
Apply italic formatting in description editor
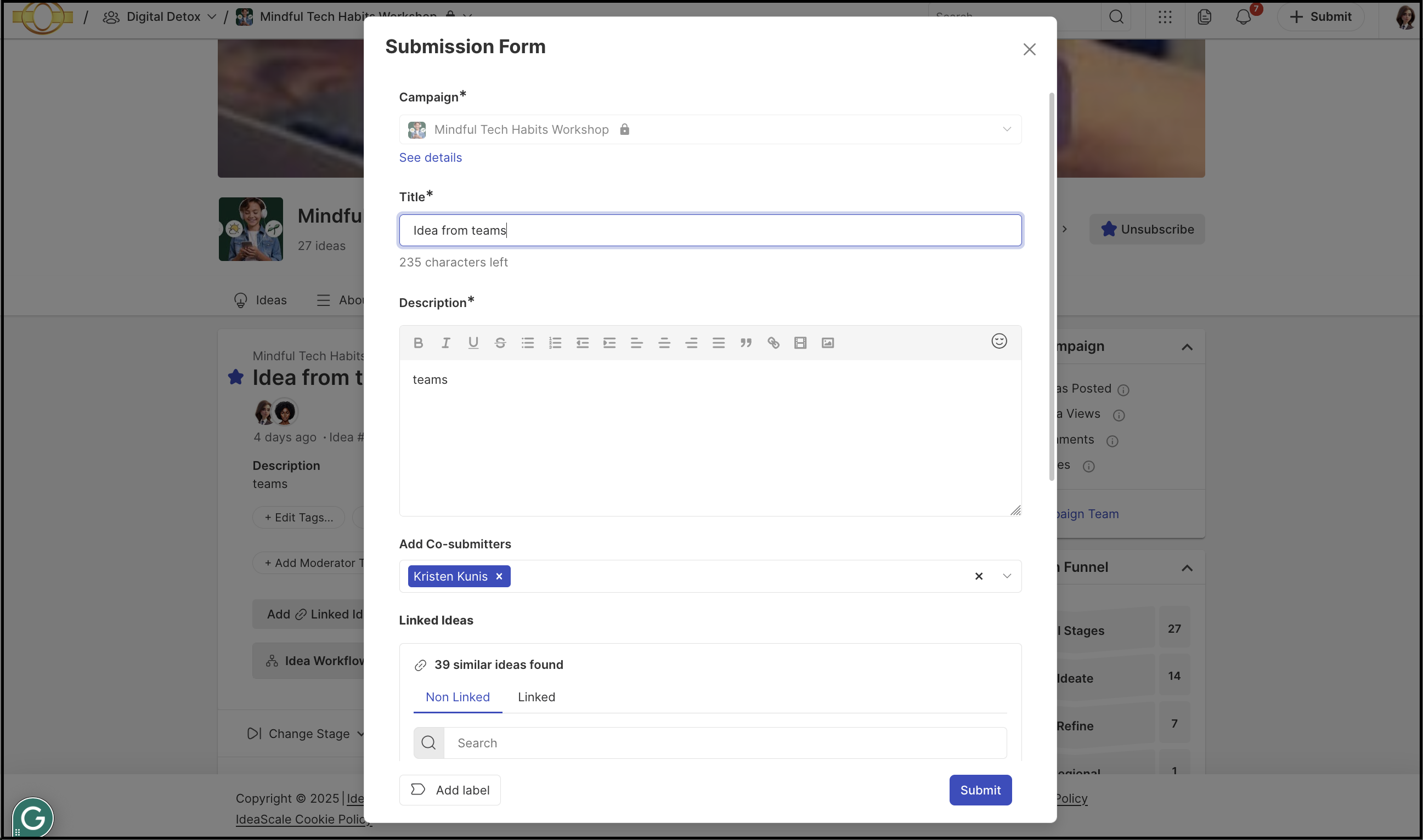click(x=445, y=343)
